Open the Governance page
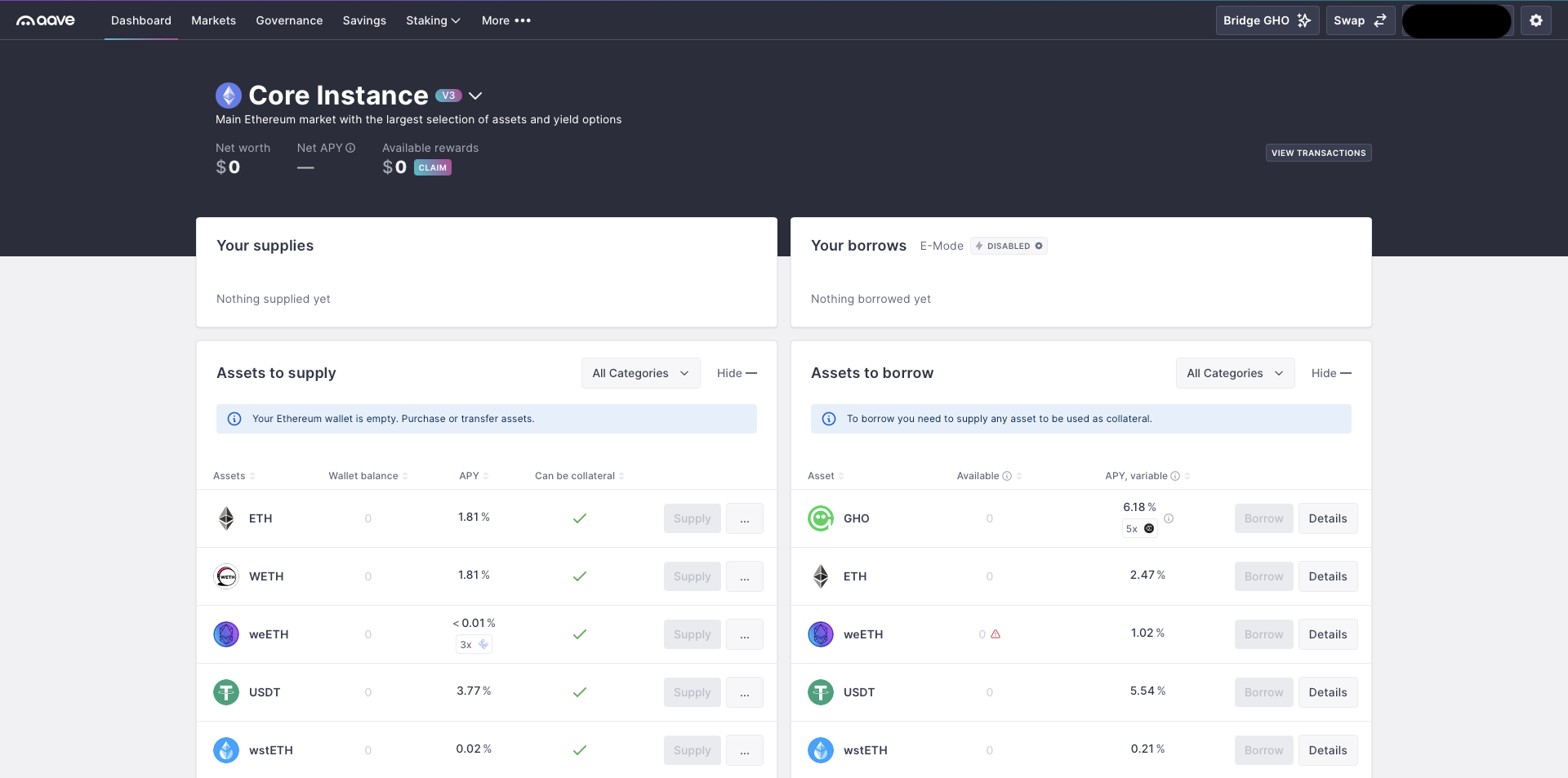Viewport: 1568px width, 778px height. pos(289,20)
